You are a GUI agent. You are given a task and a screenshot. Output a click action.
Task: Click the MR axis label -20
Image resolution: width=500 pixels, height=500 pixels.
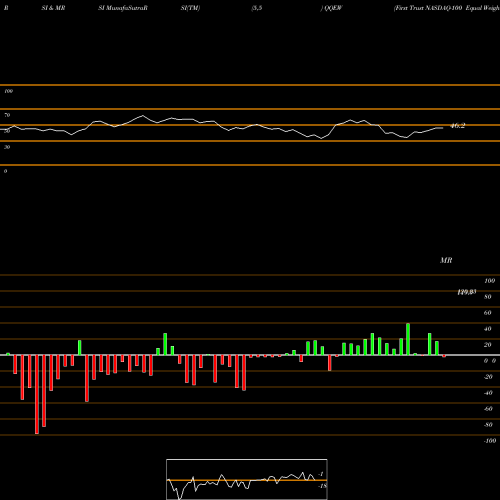pos(488,377)
